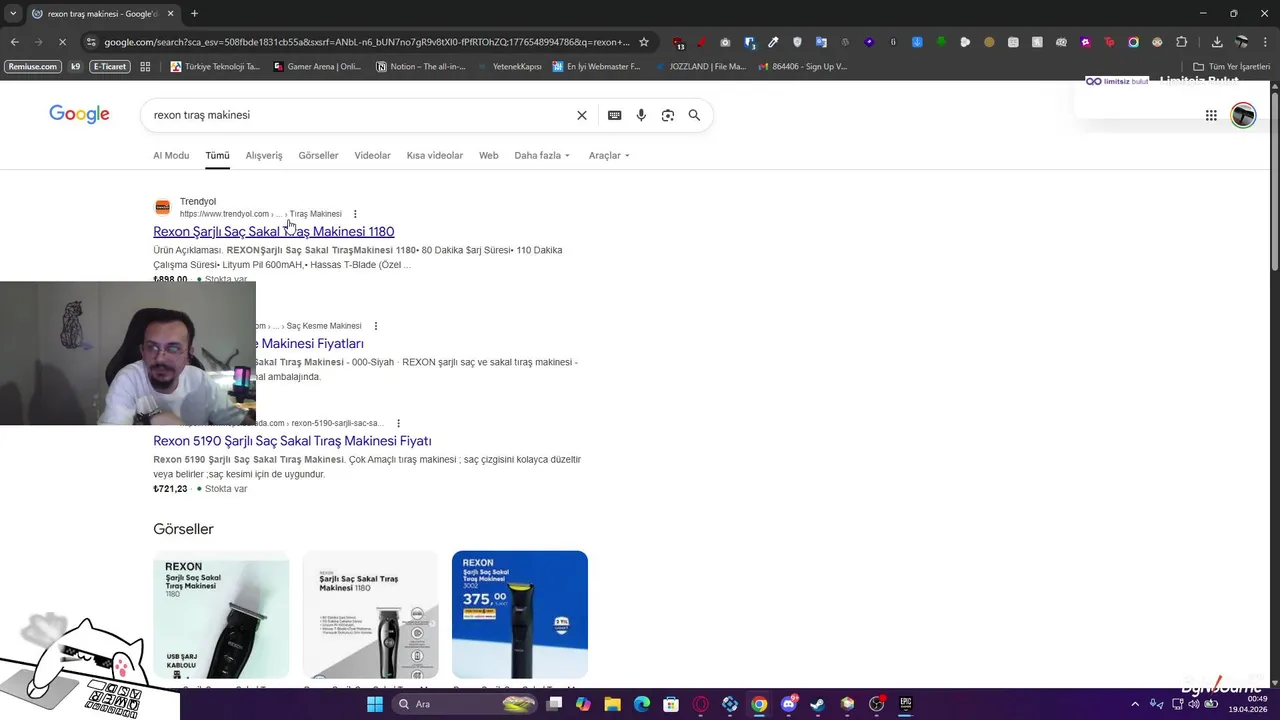Open more options for rexon-5190 result
The height and width of the screenshot is (720, 1280).
pyautogui.click(x=398, y=423)
